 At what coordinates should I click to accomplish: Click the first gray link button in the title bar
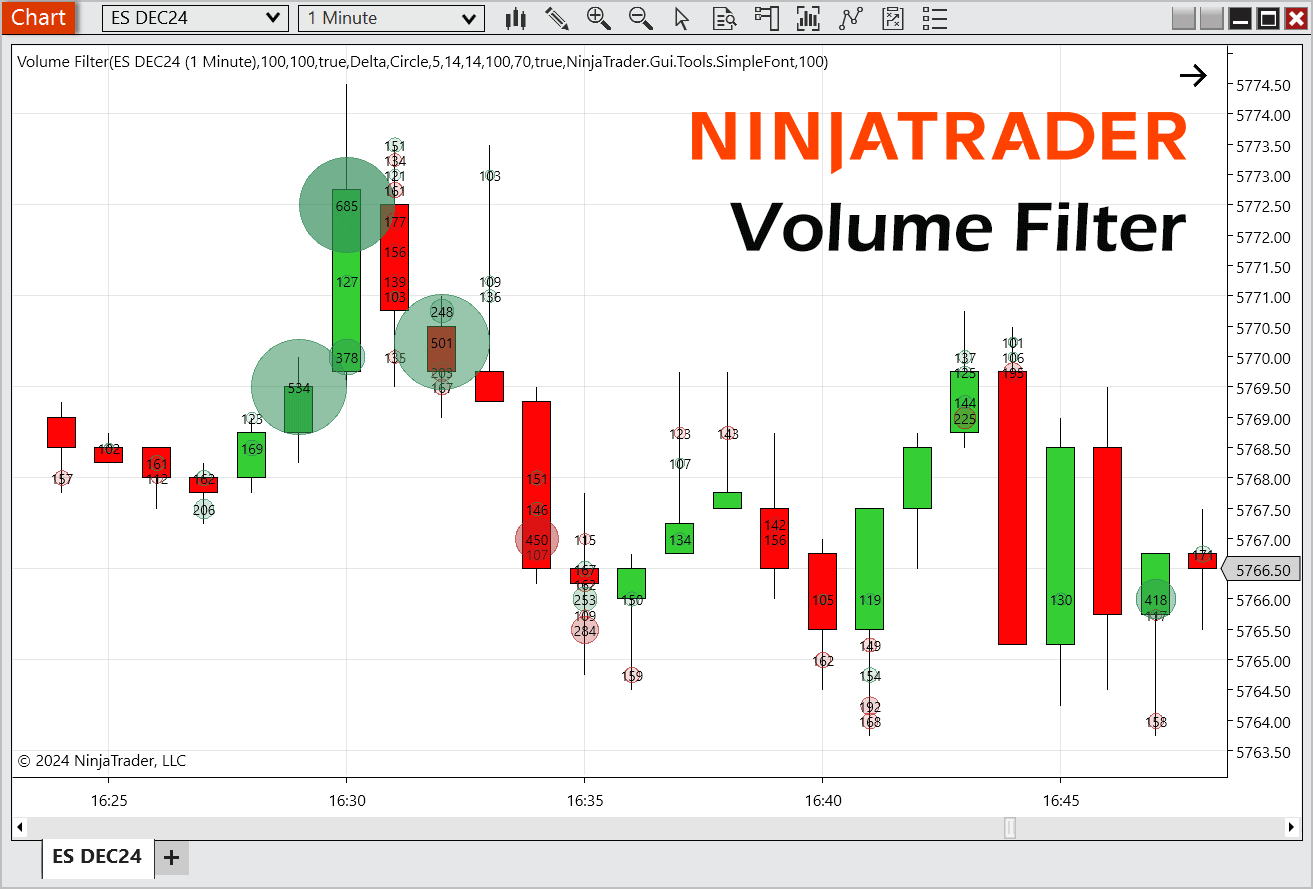tap(1183, 18)
